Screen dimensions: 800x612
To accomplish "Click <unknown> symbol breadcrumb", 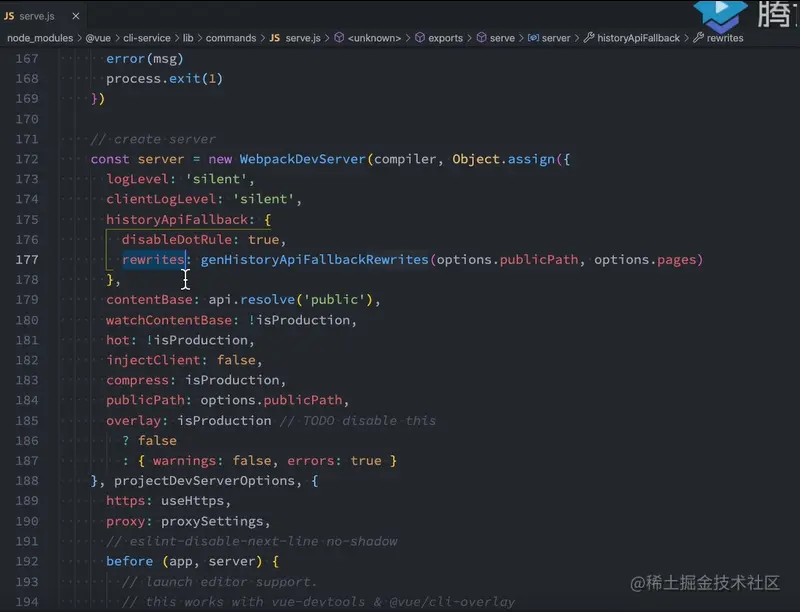I will (x=374, y=38).
